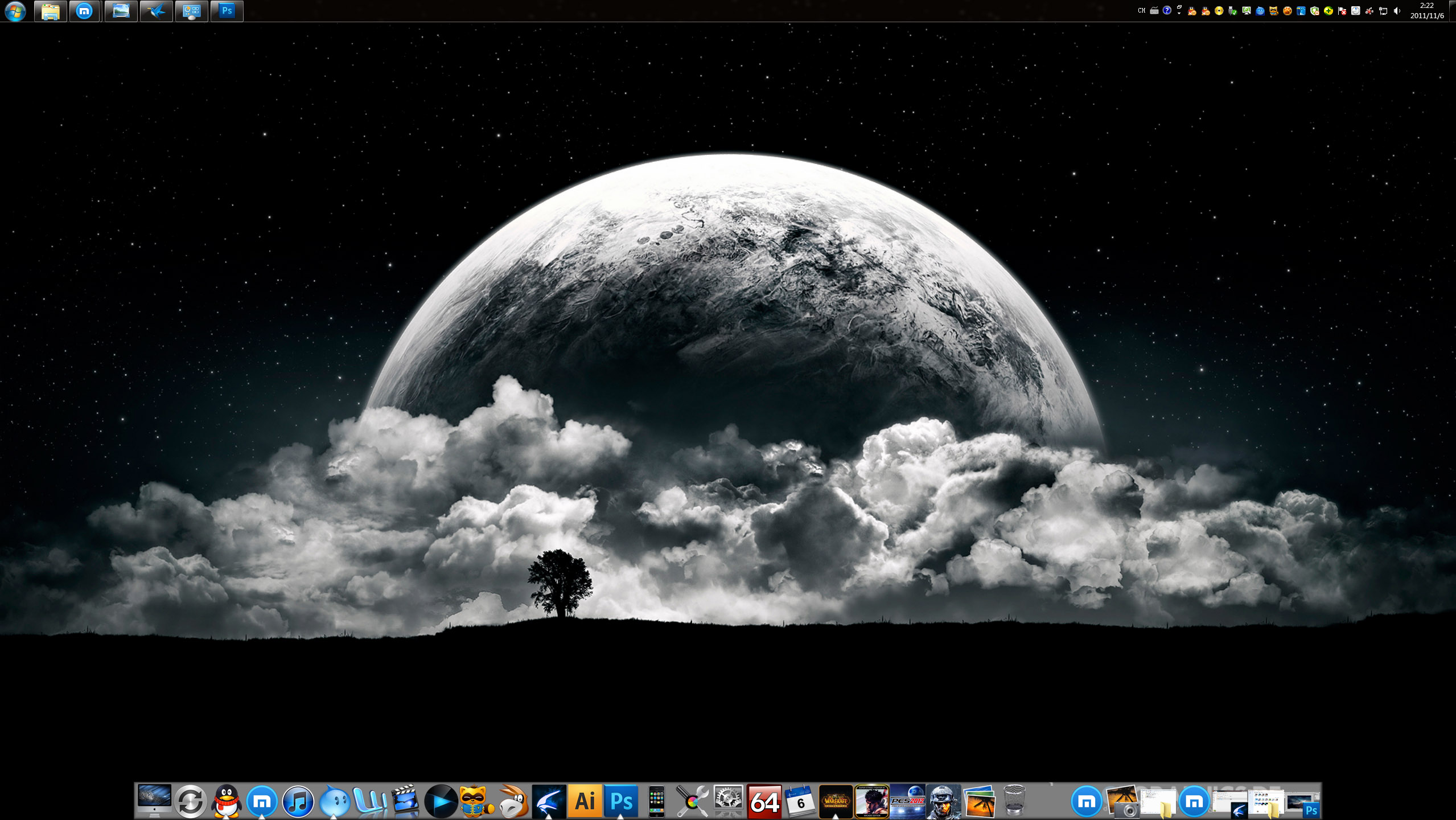Launch Super Street Fighter IV from dock
Screen dimensions: 1456x820
[x=871, y=801]
